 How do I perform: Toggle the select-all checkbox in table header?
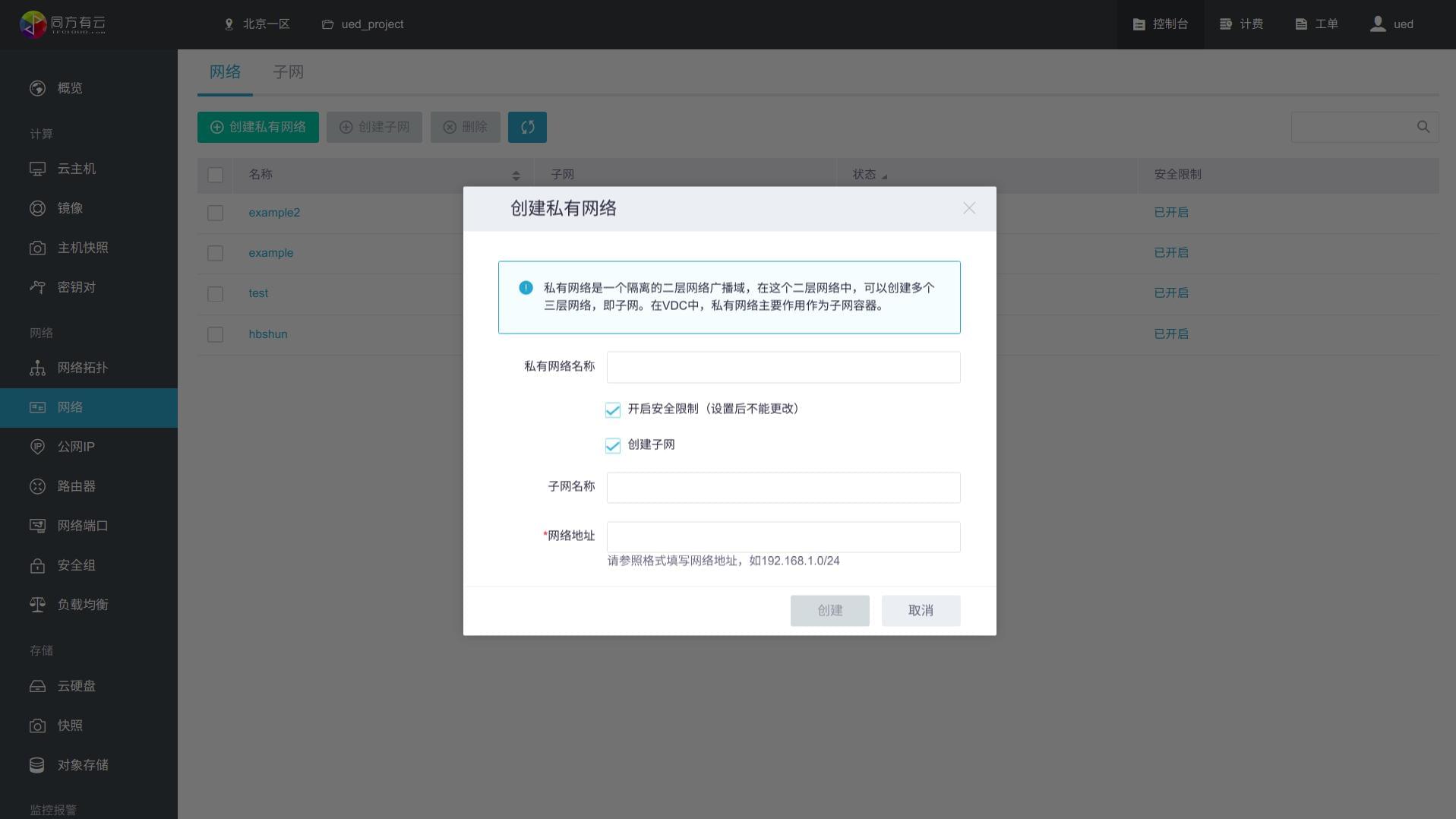click(x=216, y=175)
